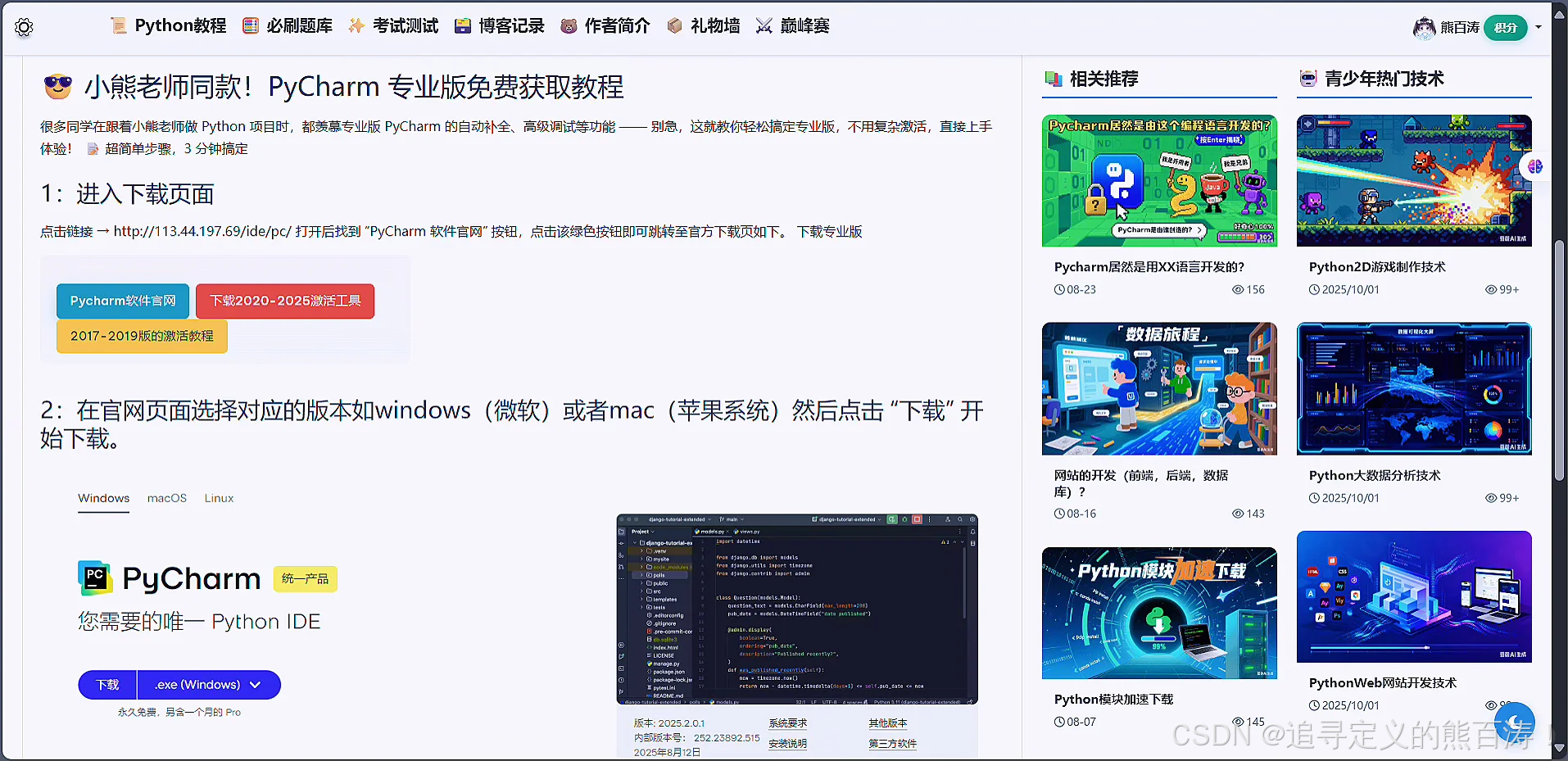Screen dimensions: 1568x761
Task: Click the 相关推荐 section icon
Action: 1054,79
